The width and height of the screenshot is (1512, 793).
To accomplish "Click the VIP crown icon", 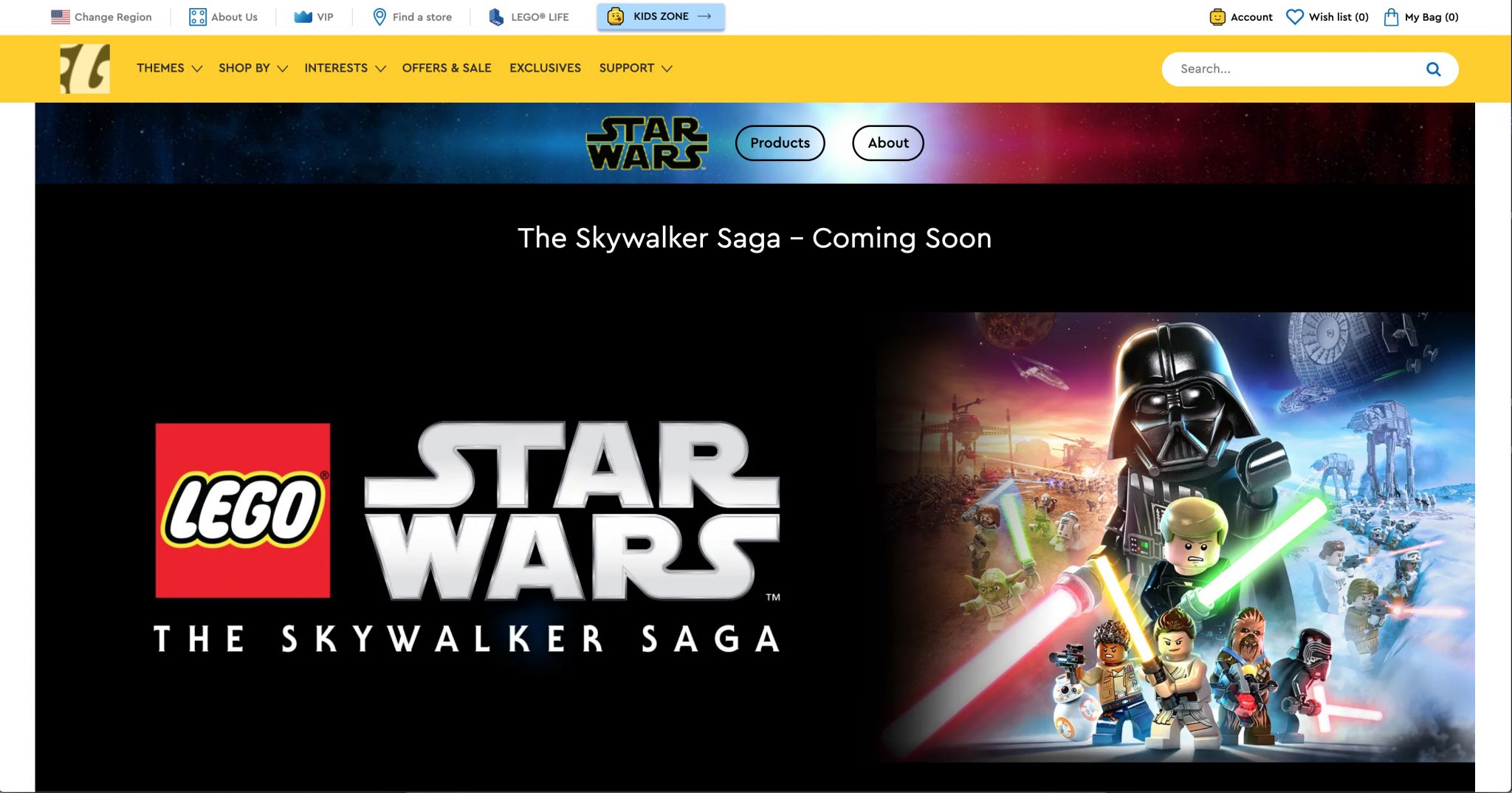I will [303, 17].
